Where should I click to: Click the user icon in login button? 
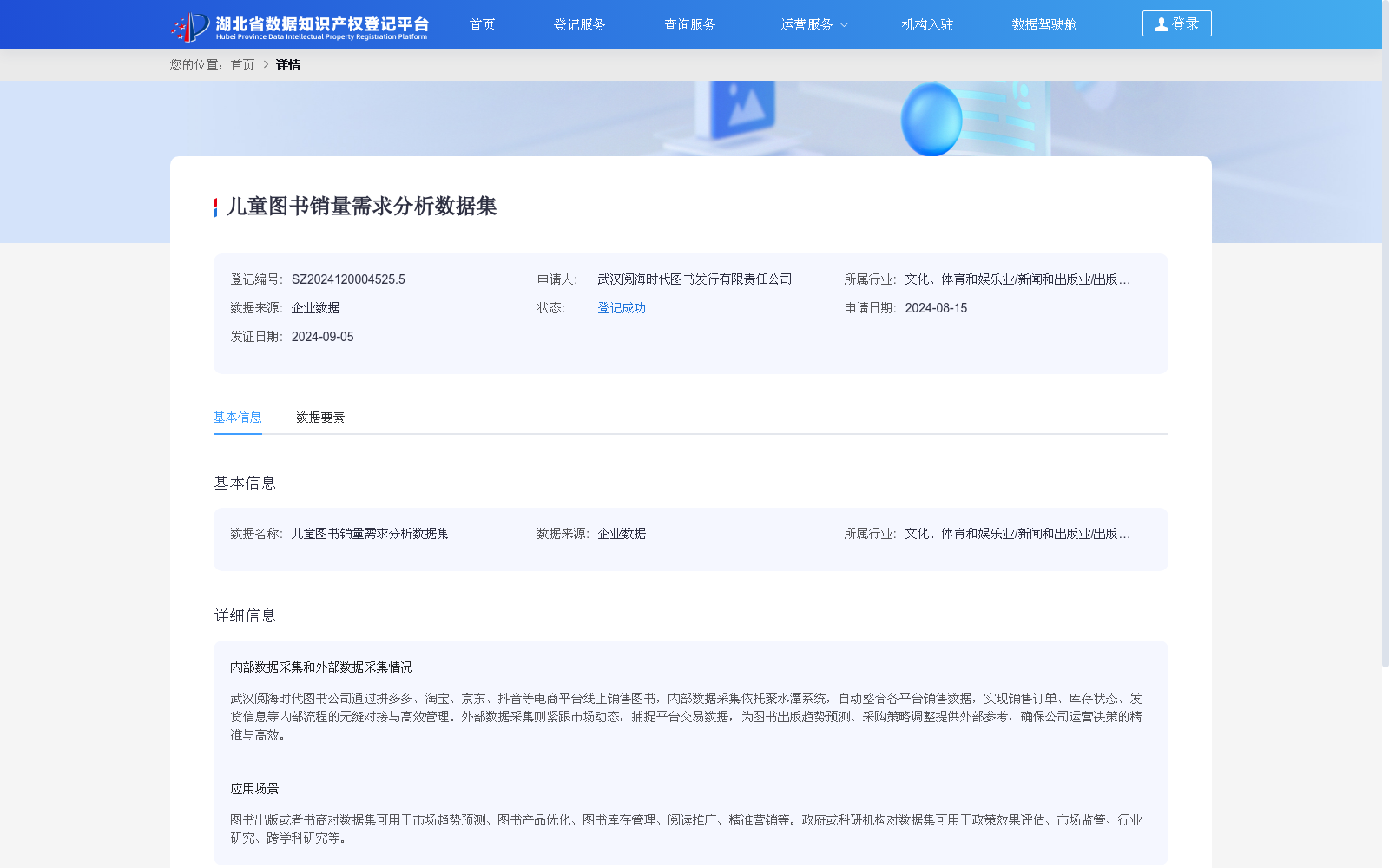tap(1161, 24)
